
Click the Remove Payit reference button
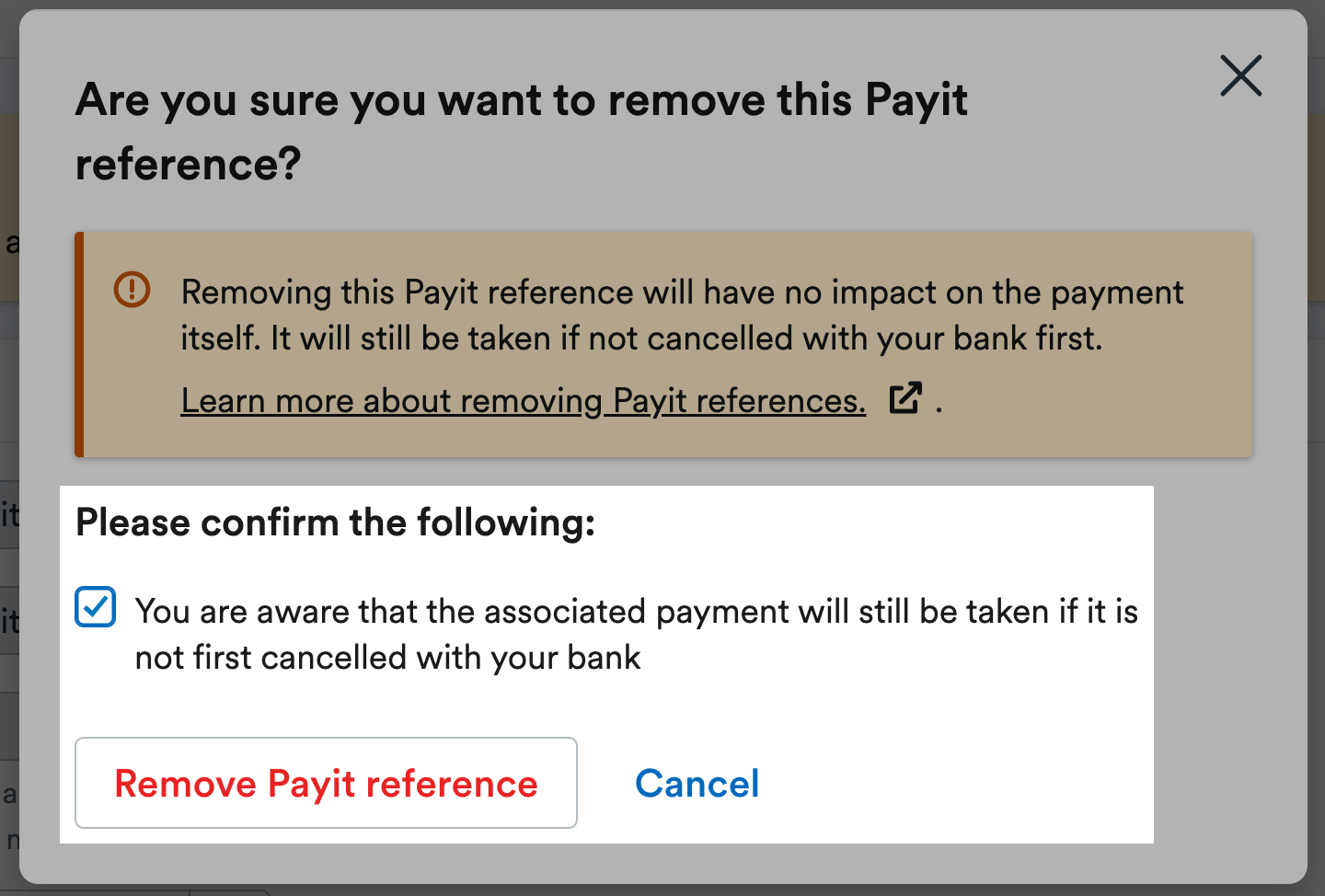pos(326,783)
